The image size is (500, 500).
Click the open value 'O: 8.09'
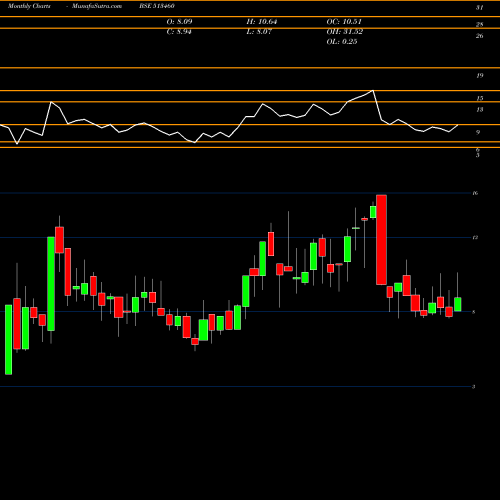pos(179,22)
